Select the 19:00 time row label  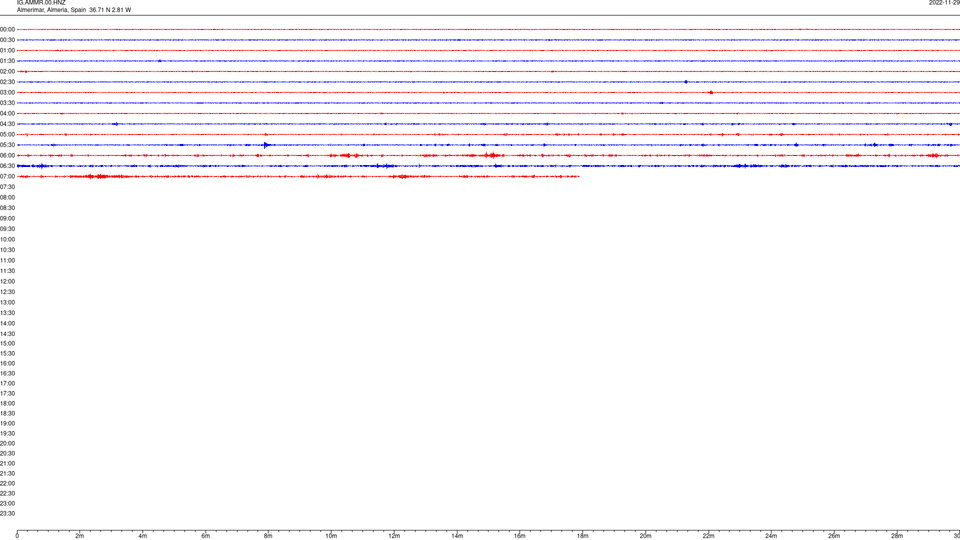coord(7,424)
